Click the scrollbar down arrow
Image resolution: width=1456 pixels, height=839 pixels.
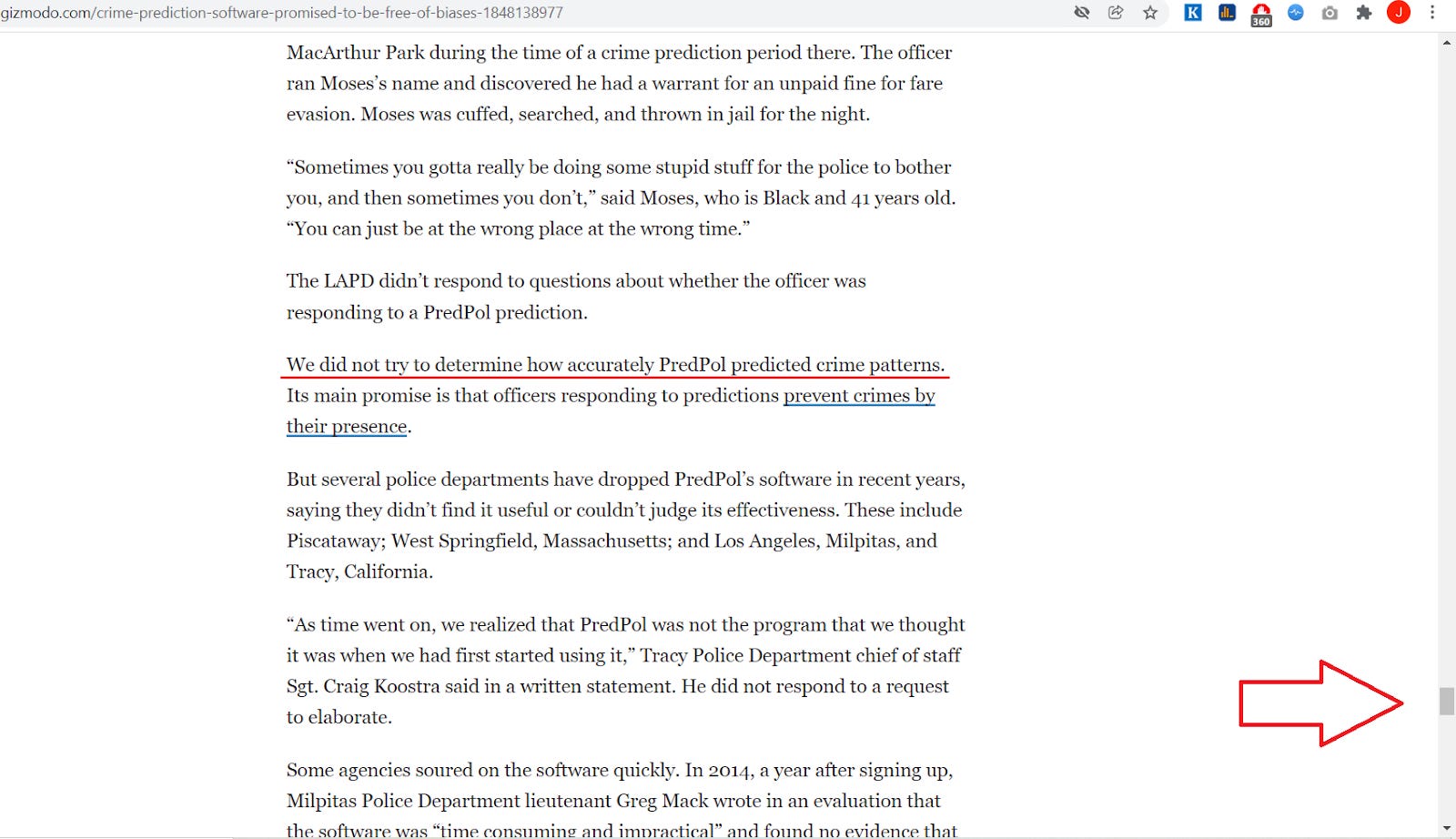pyautogui.click(x=1447, y=829)
